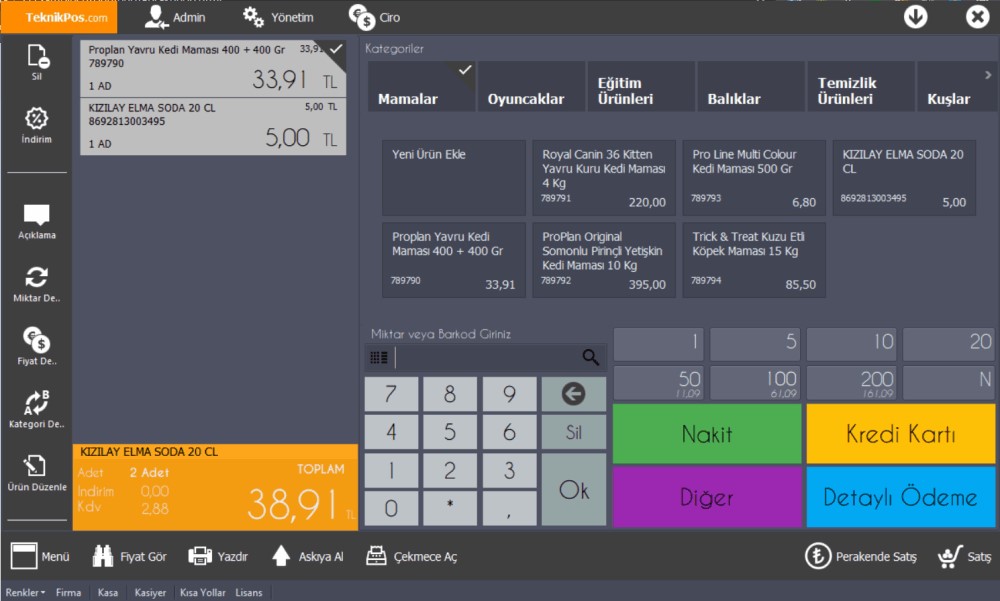The width and height of the screenshot is (1000, 601).
Task: Click the 50 quick cash amount button
Action: pos(658,382)
